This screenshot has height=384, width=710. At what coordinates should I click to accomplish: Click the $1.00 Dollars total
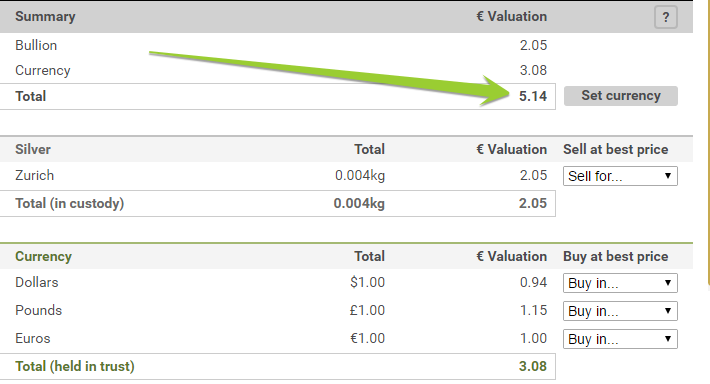tap(367, 283)
